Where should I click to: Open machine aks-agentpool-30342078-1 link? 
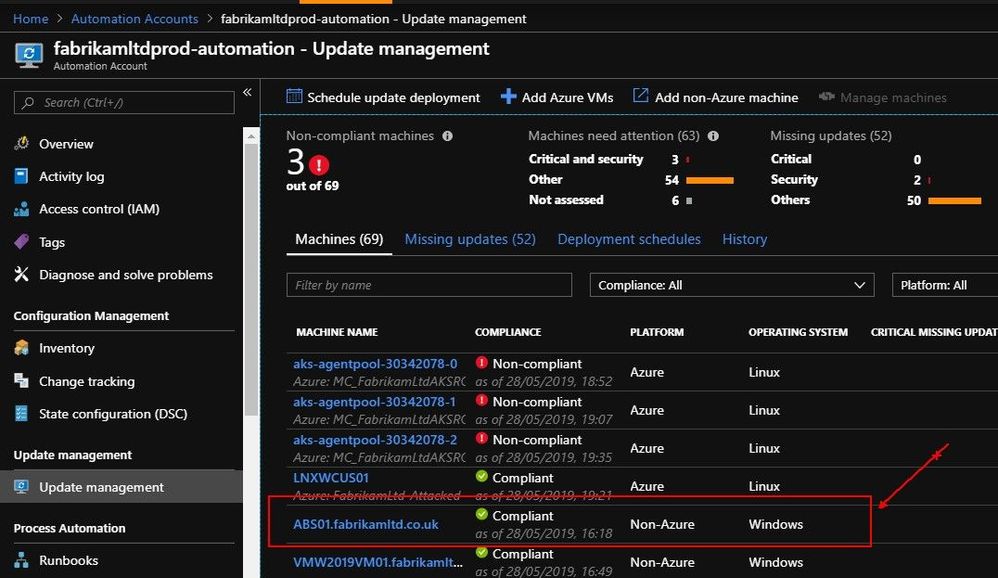tap(374, 402)
